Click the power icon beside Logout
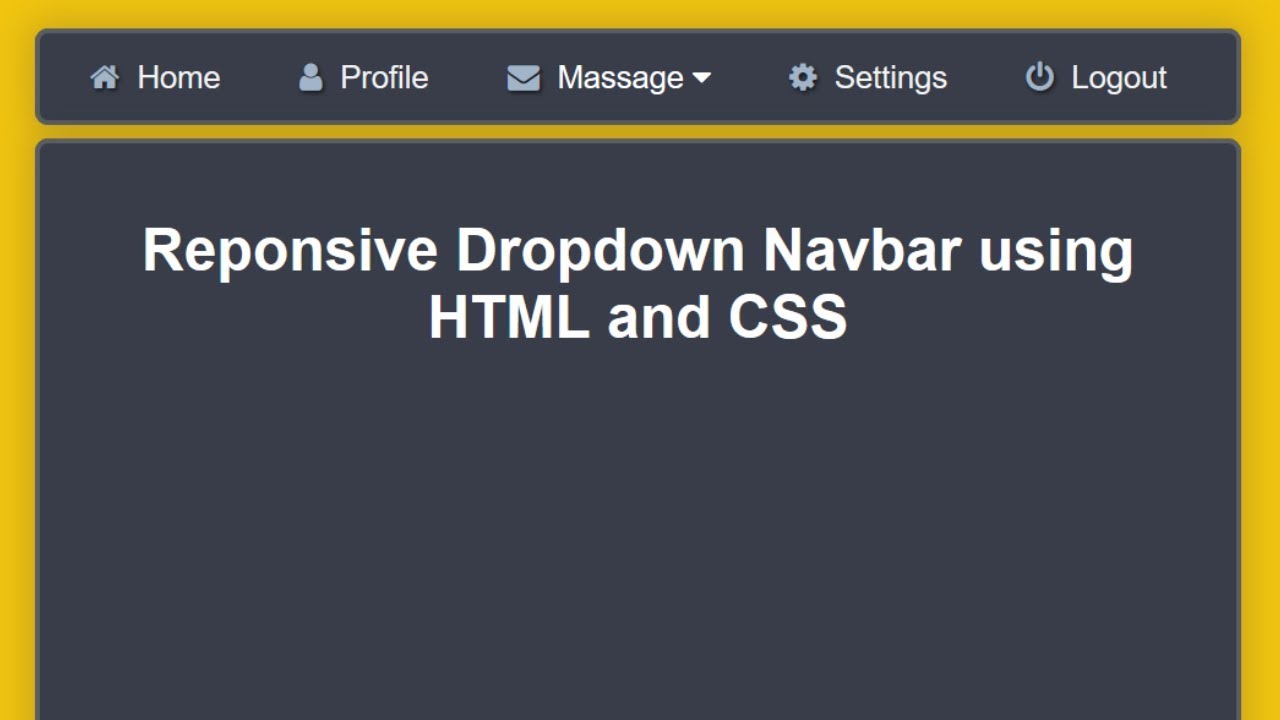 [1040, 77]
